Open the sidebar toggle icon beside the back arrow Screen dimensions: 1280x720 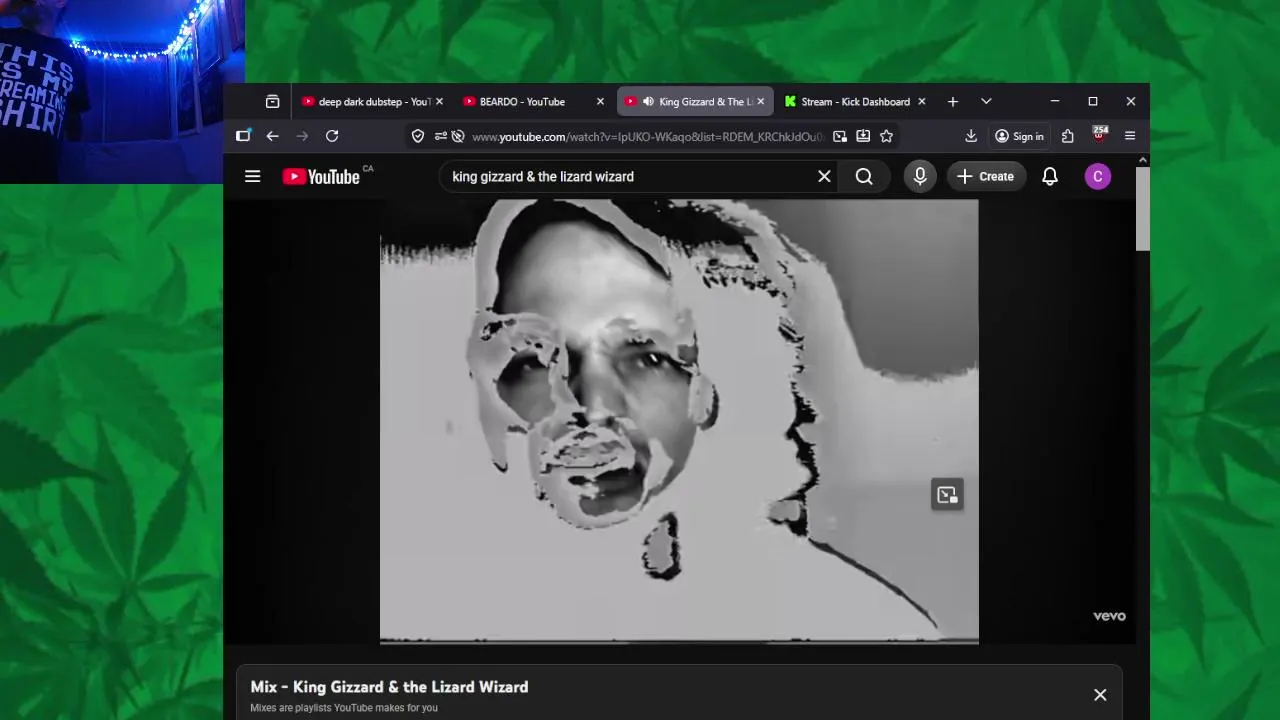pyautogui.click(x=243, y=136)
